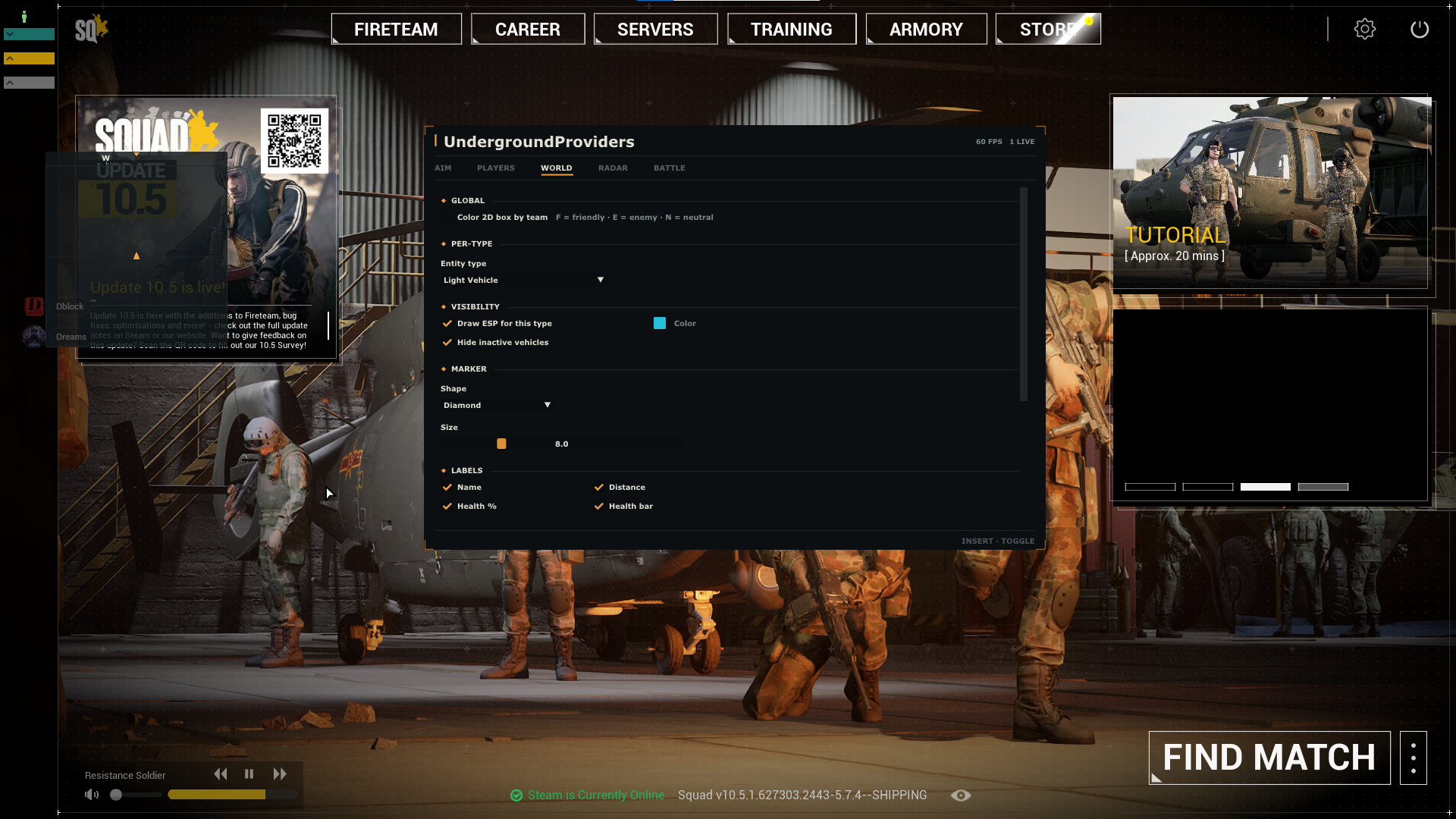
Task: Switch to the AIM tab
Action: click(x=443, y=168)
